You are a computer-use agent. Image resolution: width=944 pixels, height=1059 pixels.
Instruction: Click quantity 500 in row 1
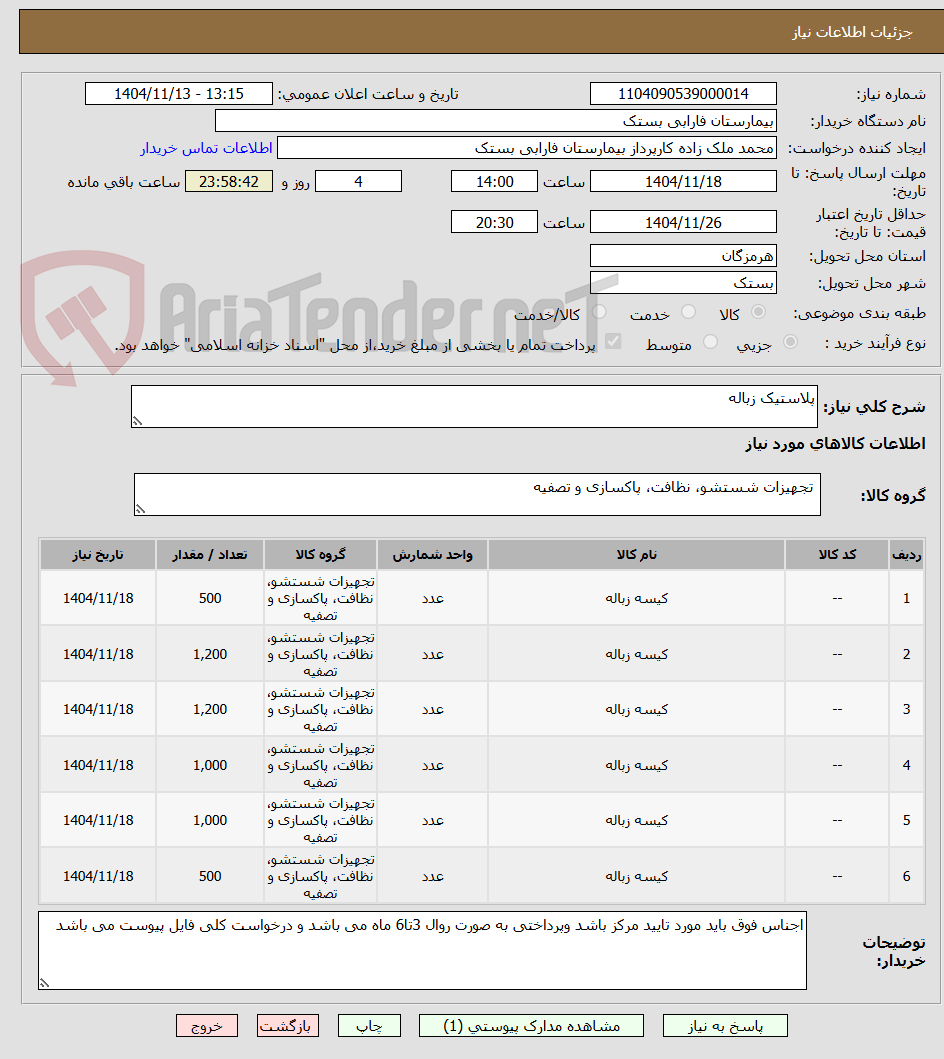tap(210, 598)
